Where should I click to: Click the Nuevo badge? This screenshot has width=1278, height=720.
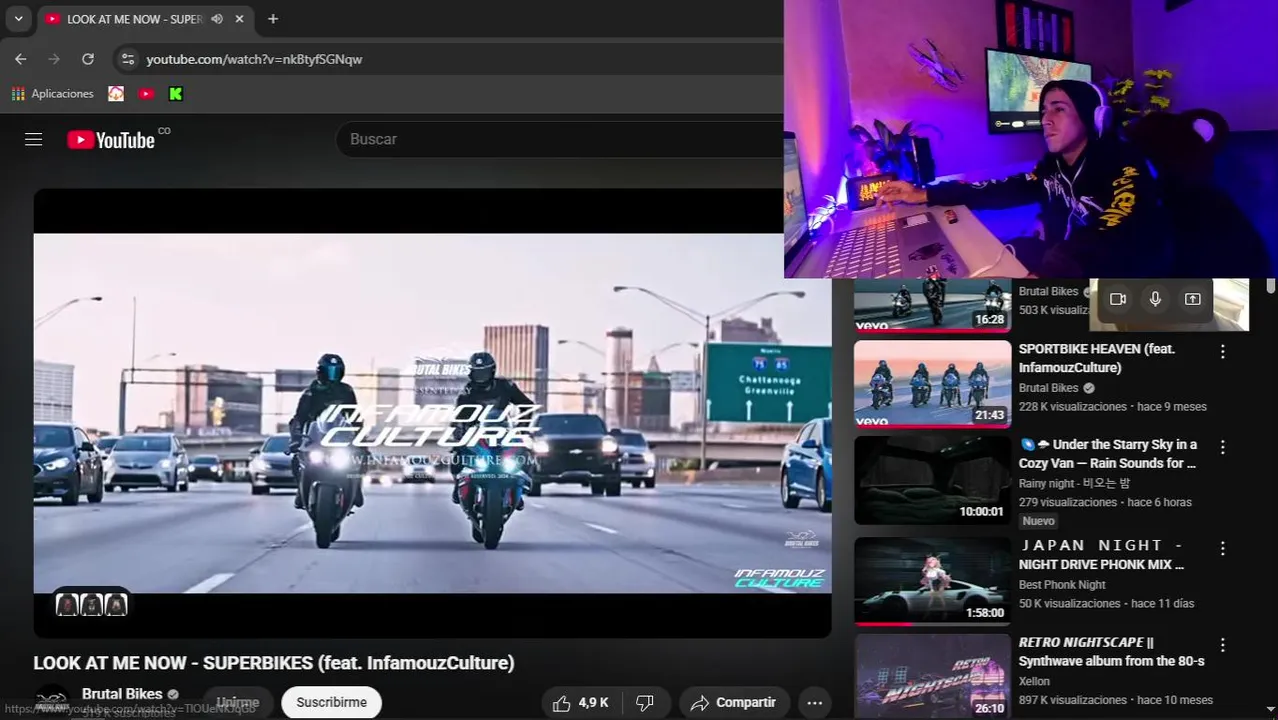click(x=1038, y=521)
